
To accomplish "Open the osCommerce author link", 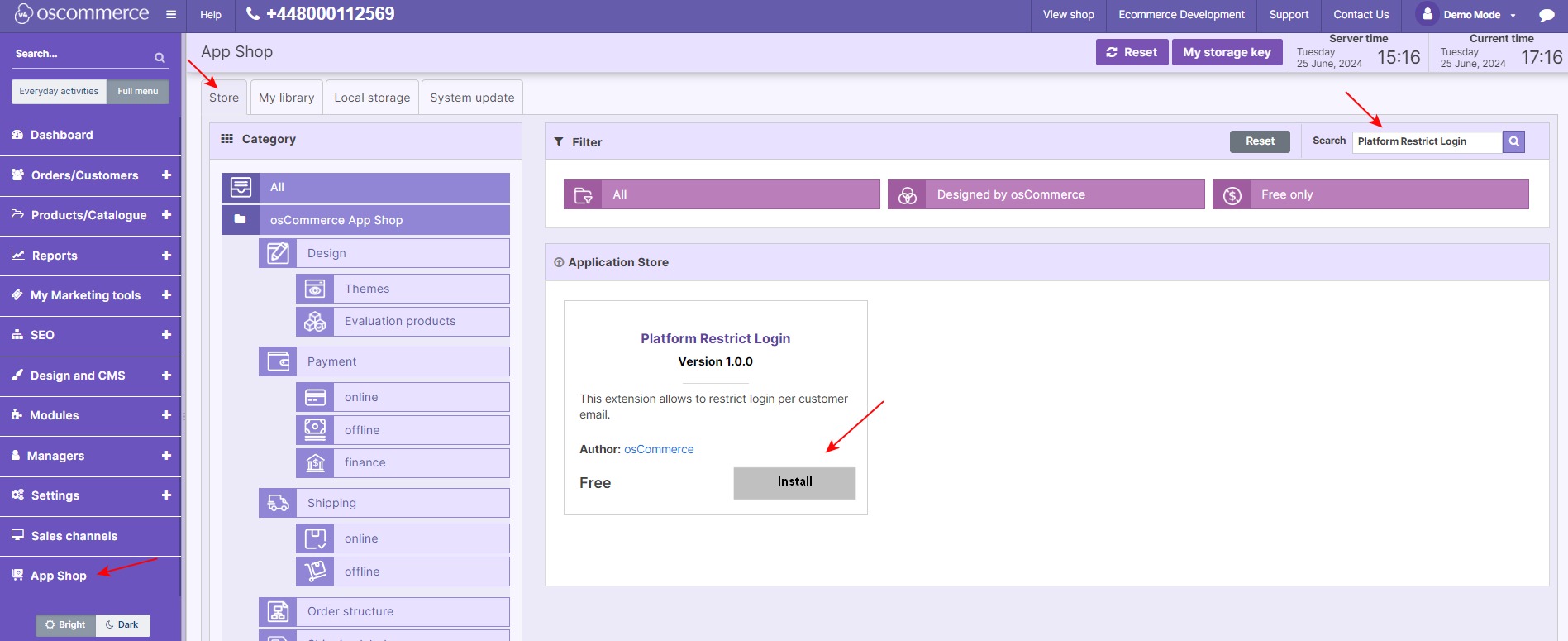I will 659,449.
